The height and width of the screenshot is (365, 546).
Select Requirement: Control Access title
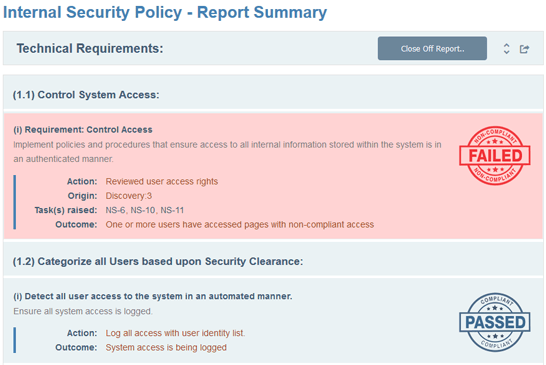(x=83, y=130)
